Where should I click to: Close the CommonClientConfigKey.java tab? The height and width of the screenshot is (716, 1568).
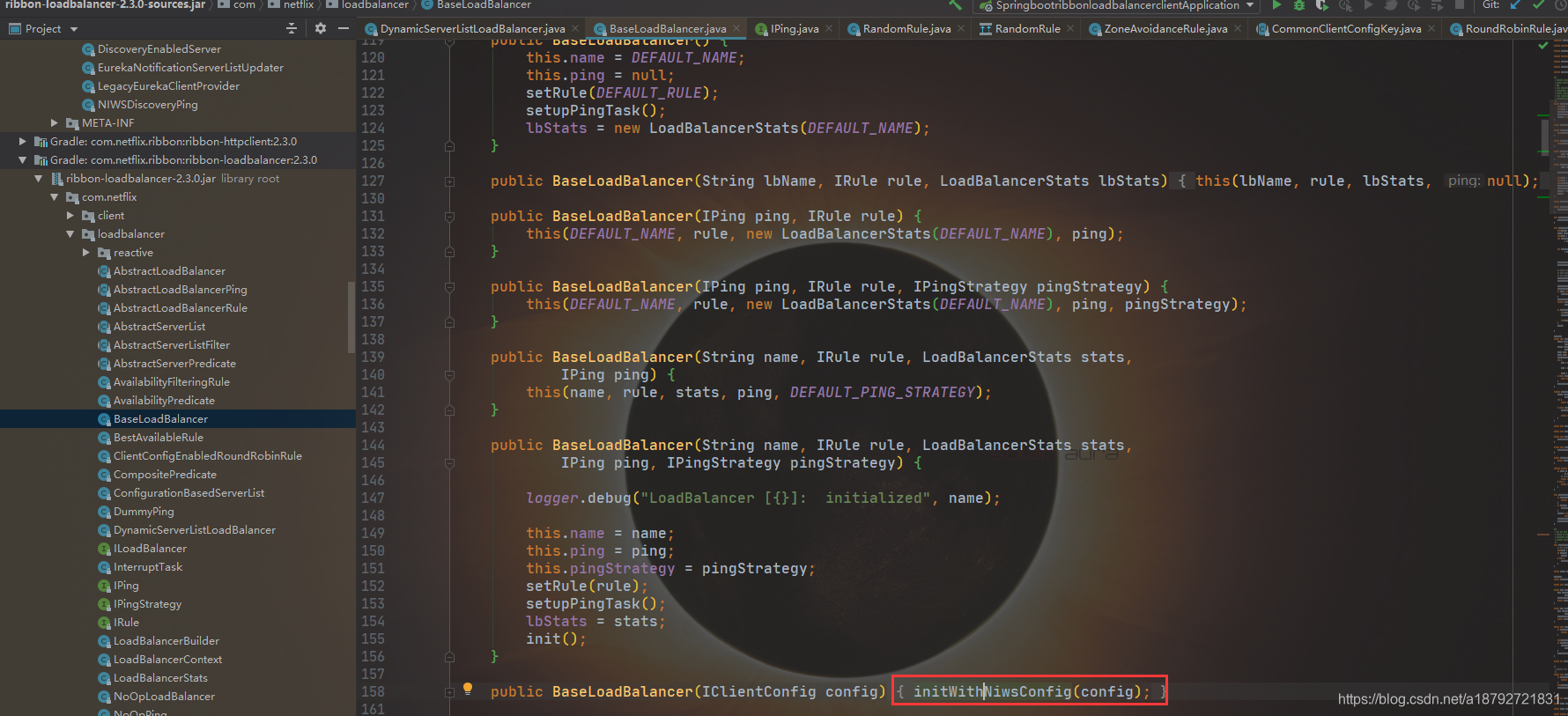click(x=1431, y=29)
